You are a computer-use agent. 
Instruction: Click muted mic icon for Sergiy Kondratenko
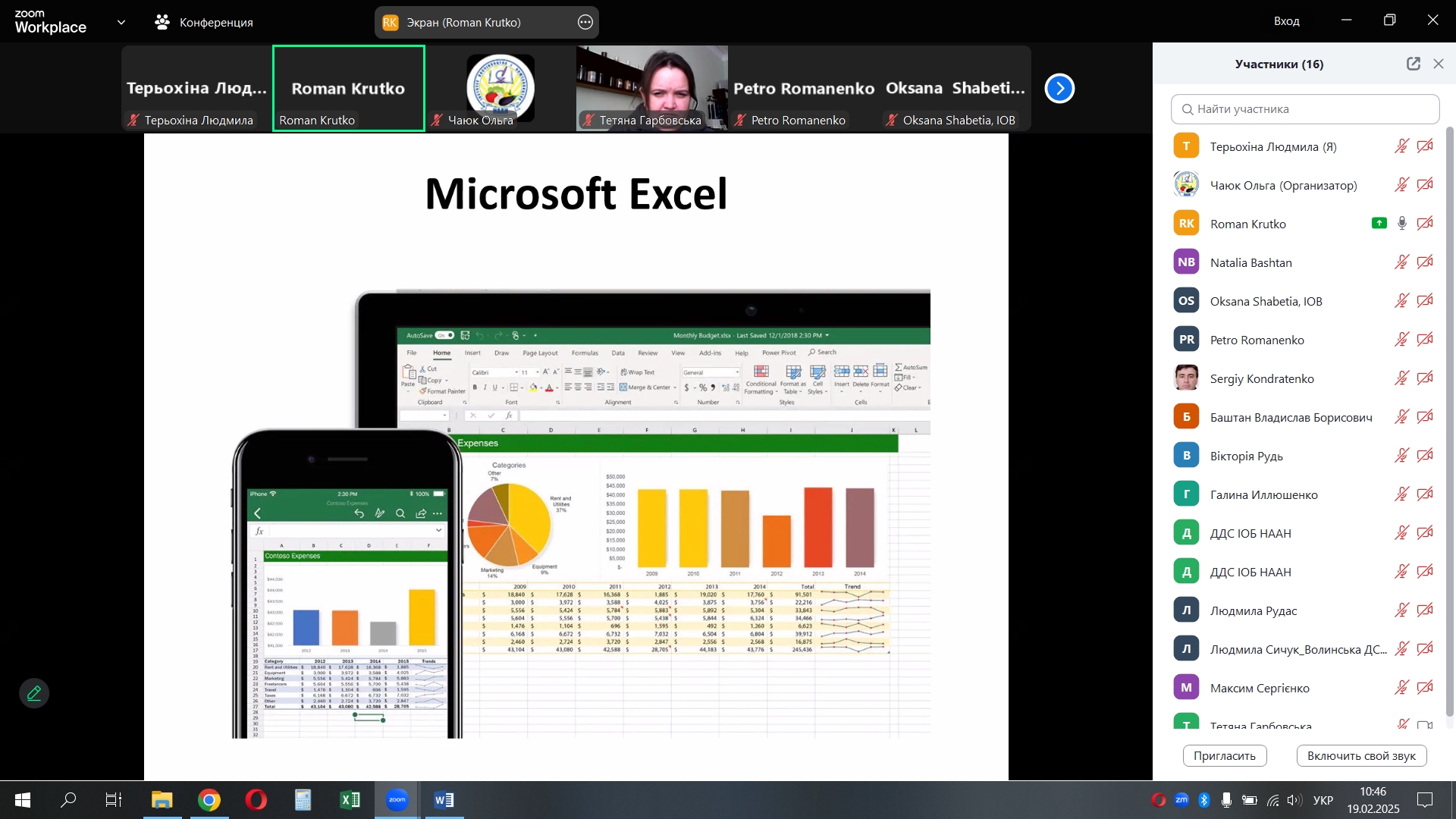[1401, 378]
